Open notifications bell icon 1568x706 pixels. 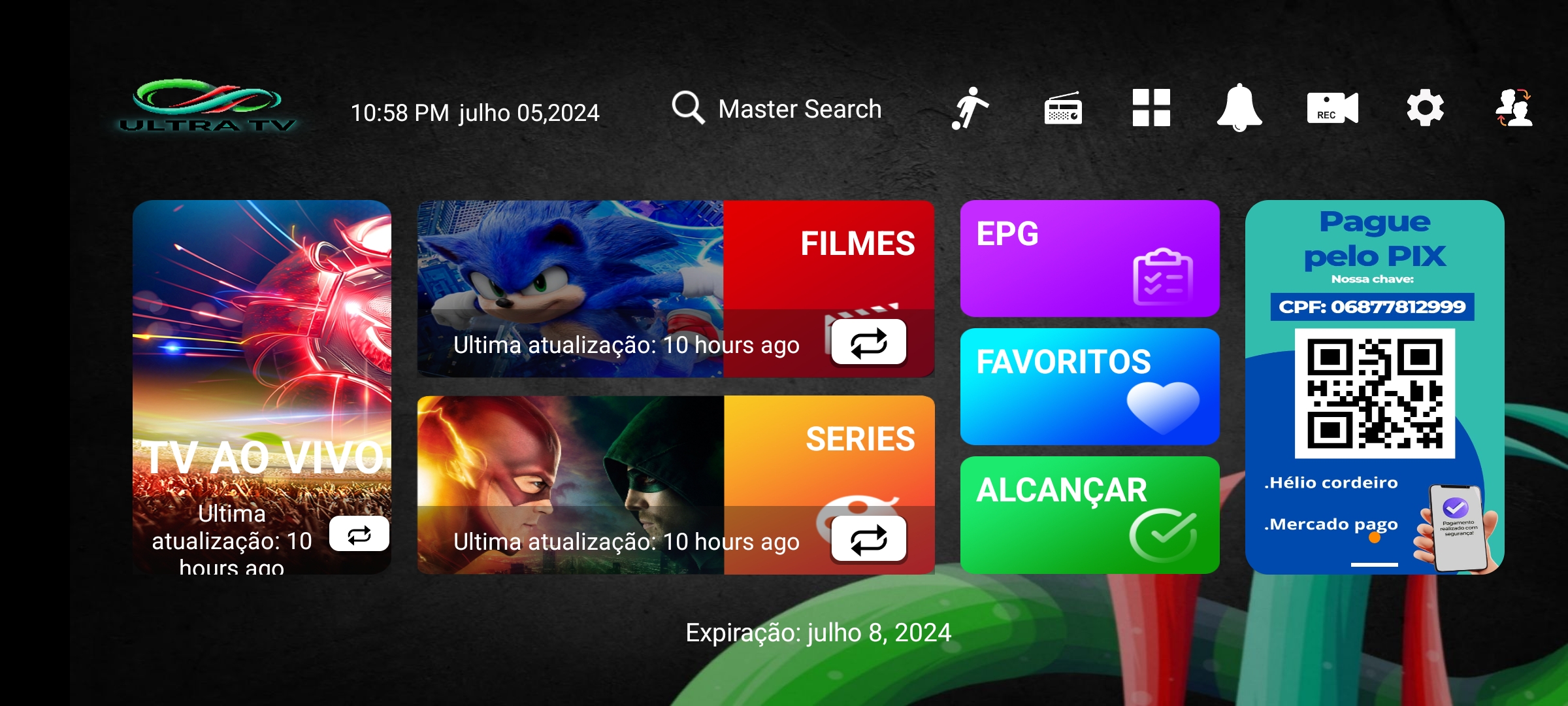[1239, 108]
